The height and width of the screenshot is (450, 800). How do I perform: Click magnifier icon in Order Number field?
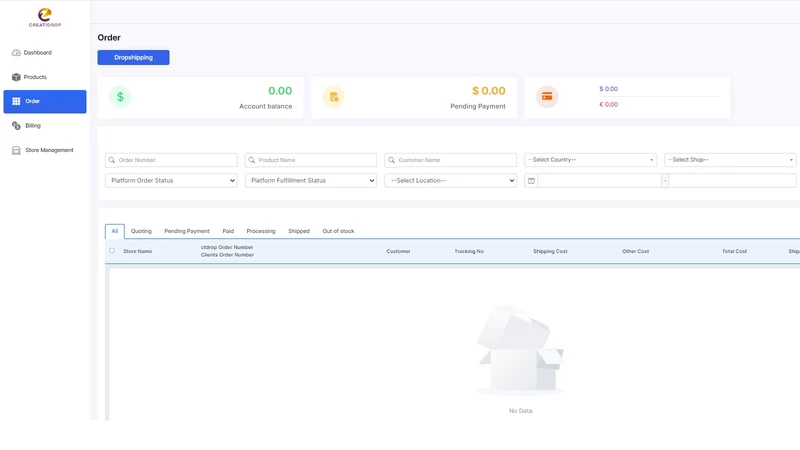coord(112,160)
